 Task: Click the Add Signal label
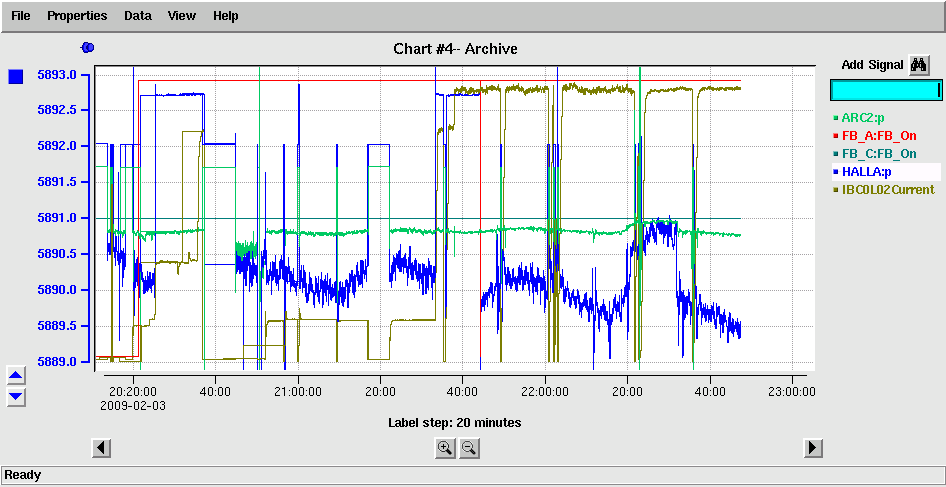pyautogui.click(x=873, y=65)
